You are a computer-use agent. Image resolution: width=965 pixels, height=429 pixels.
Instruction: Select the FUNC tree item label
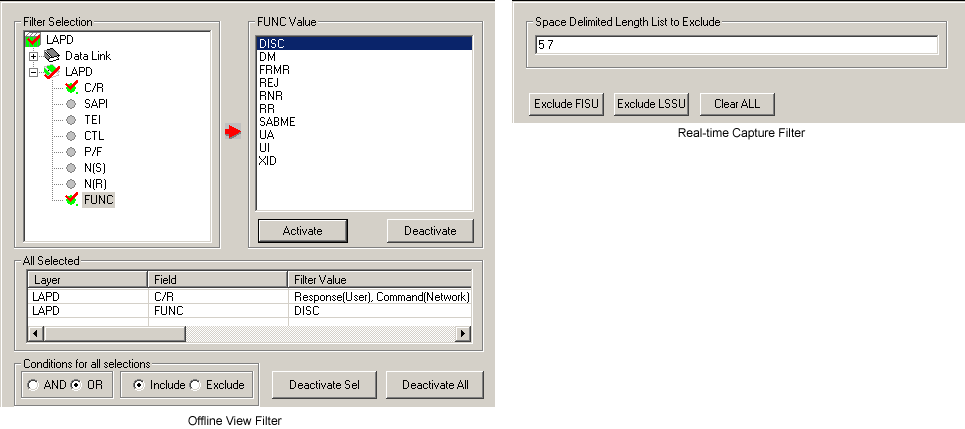[98, 200]
